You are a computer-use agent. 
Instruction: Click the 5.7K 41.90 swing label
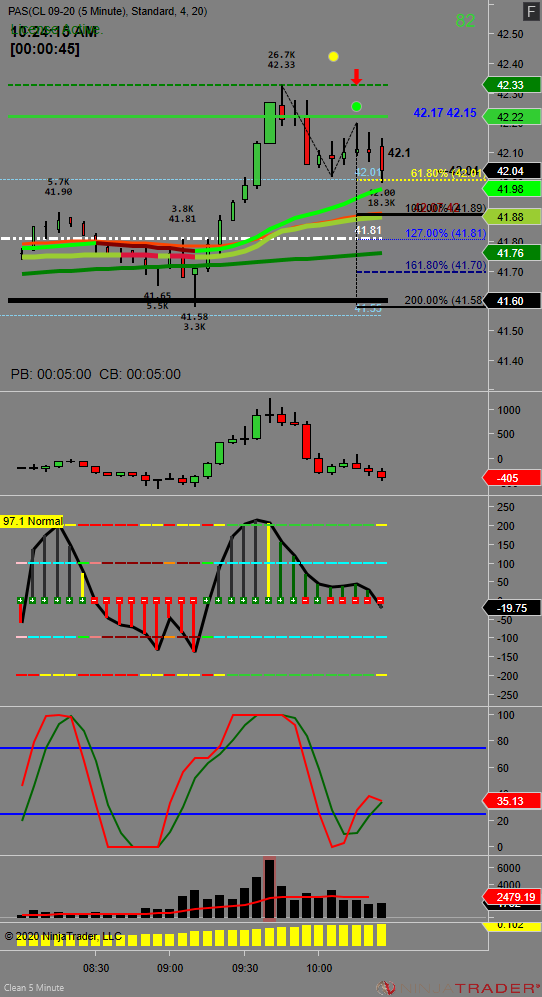(58, 186)
